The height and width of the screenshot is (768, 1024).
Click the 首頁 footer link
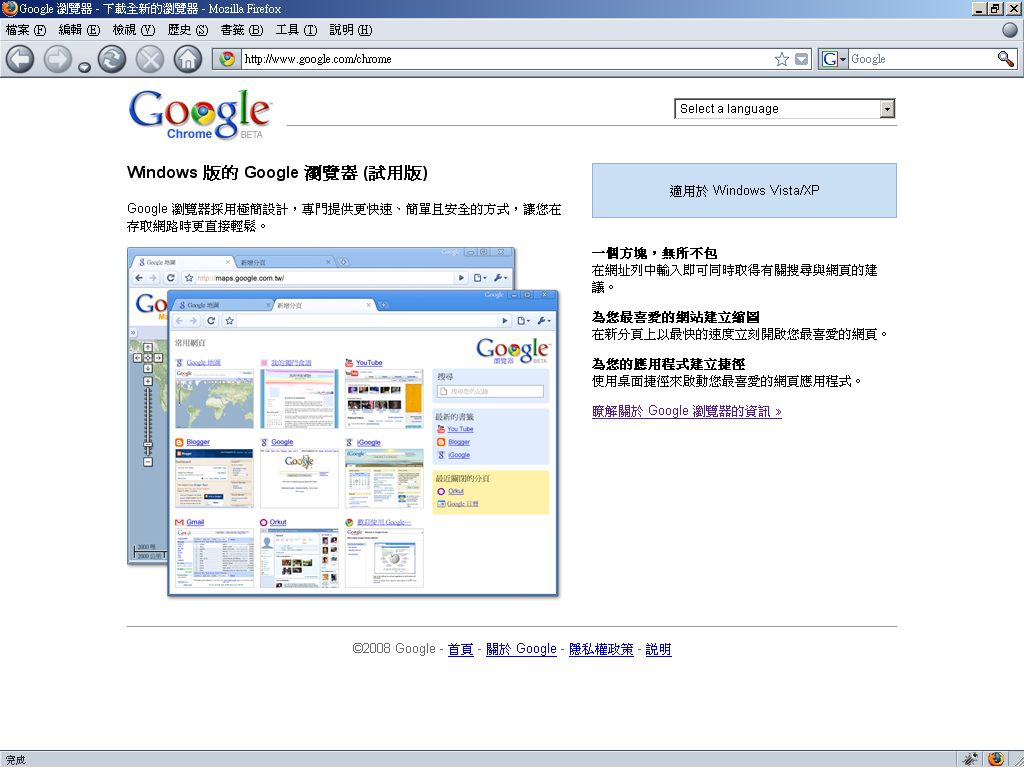coord(460,649)
